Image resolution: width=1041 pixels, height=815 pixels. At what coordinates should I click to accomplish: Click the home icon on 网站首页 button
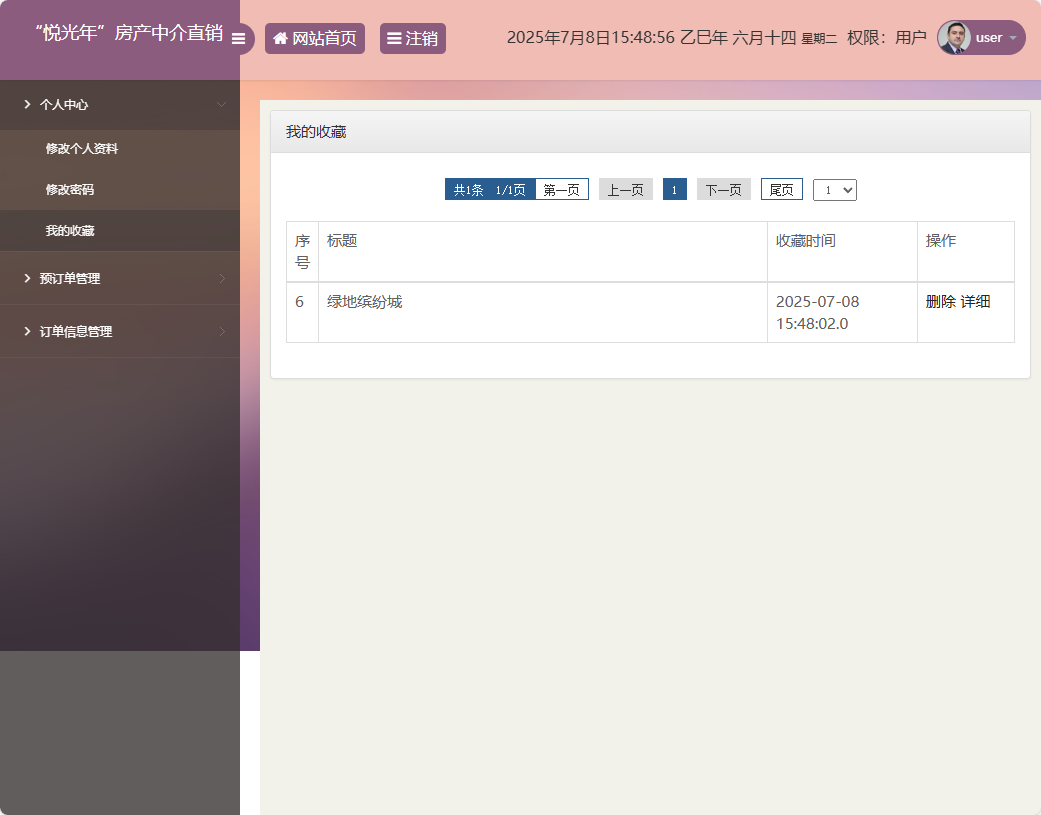click(x=279, y=38)
